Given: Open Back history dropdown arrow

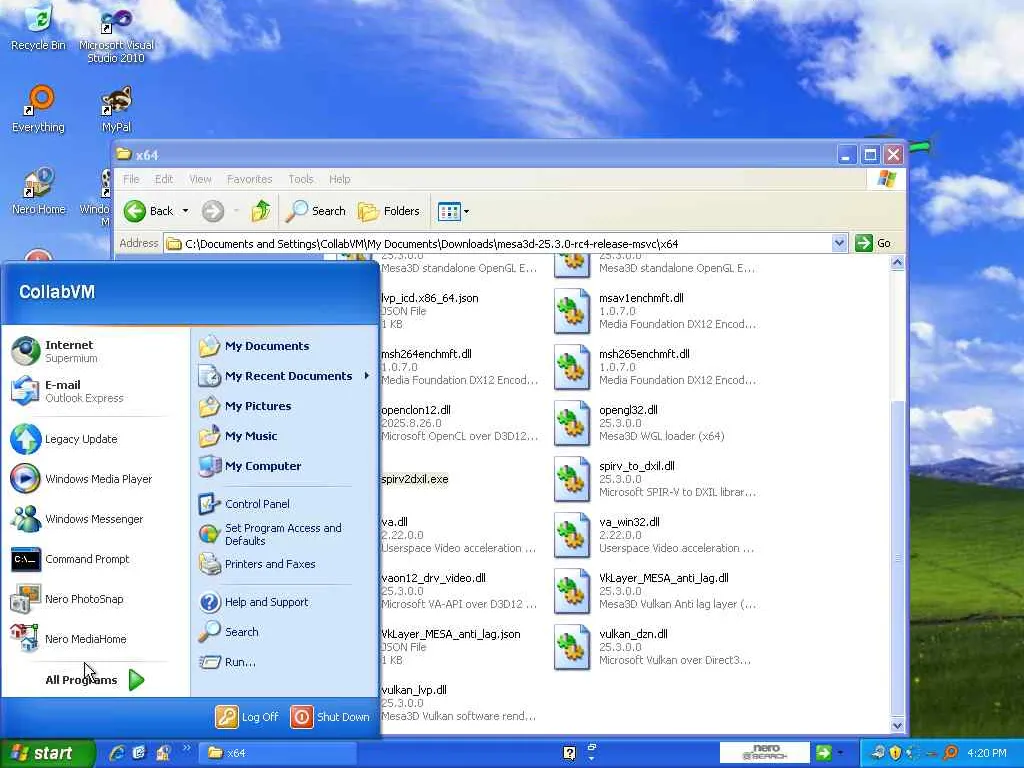Looking at the screenshot, I should 185,211.
